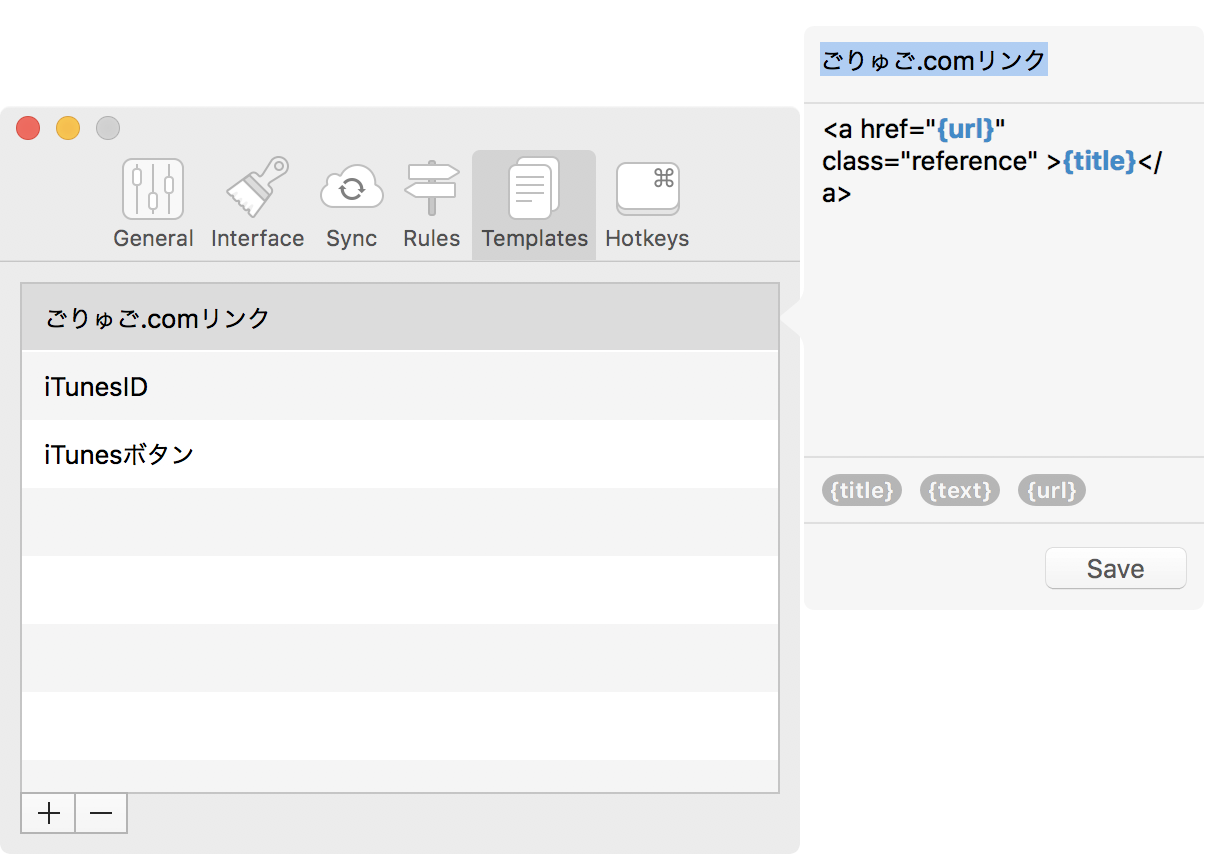The image size is (1230, 854).
Task: Click the blue {title} token in the code
Action: pos(1099,161)
